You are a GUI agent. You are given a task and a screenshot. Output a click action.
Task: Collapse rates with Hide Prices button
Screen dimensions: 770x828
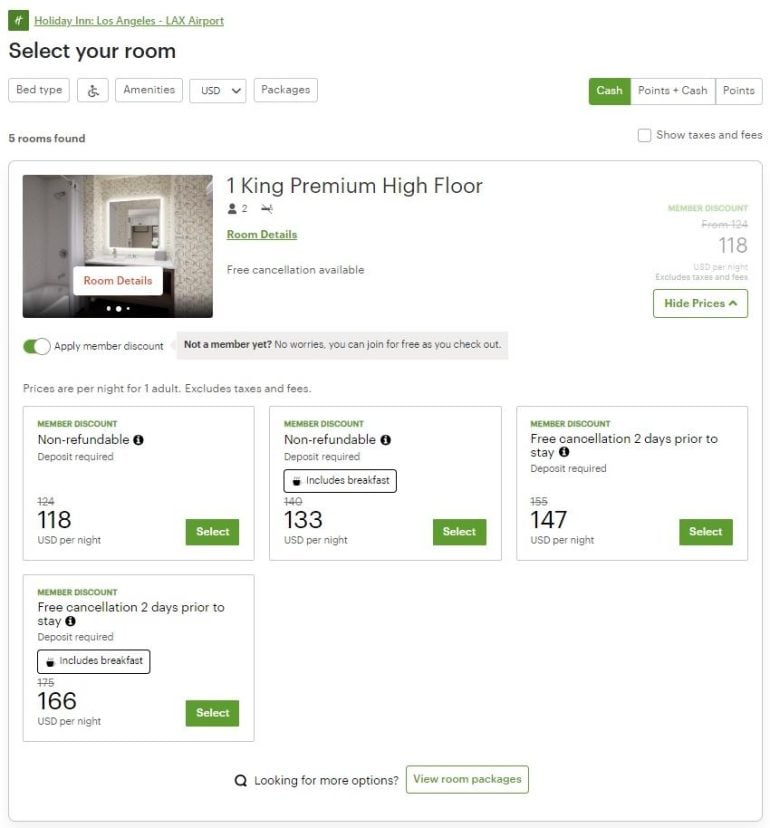pyautogui.click(x=700, y=303)
